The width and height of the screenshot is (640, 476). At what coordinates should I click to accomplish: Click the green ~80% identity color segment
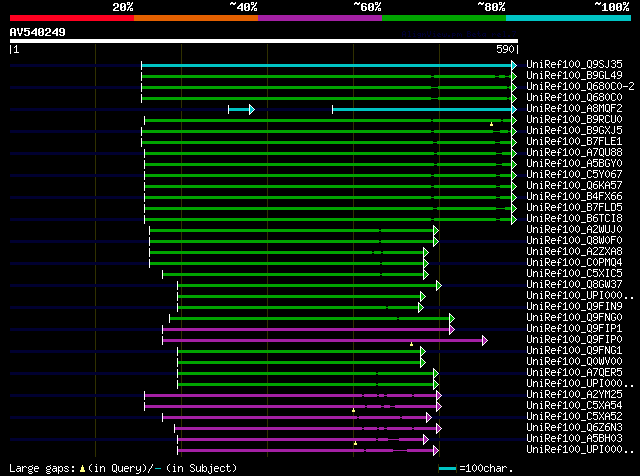tap(444, 18)
